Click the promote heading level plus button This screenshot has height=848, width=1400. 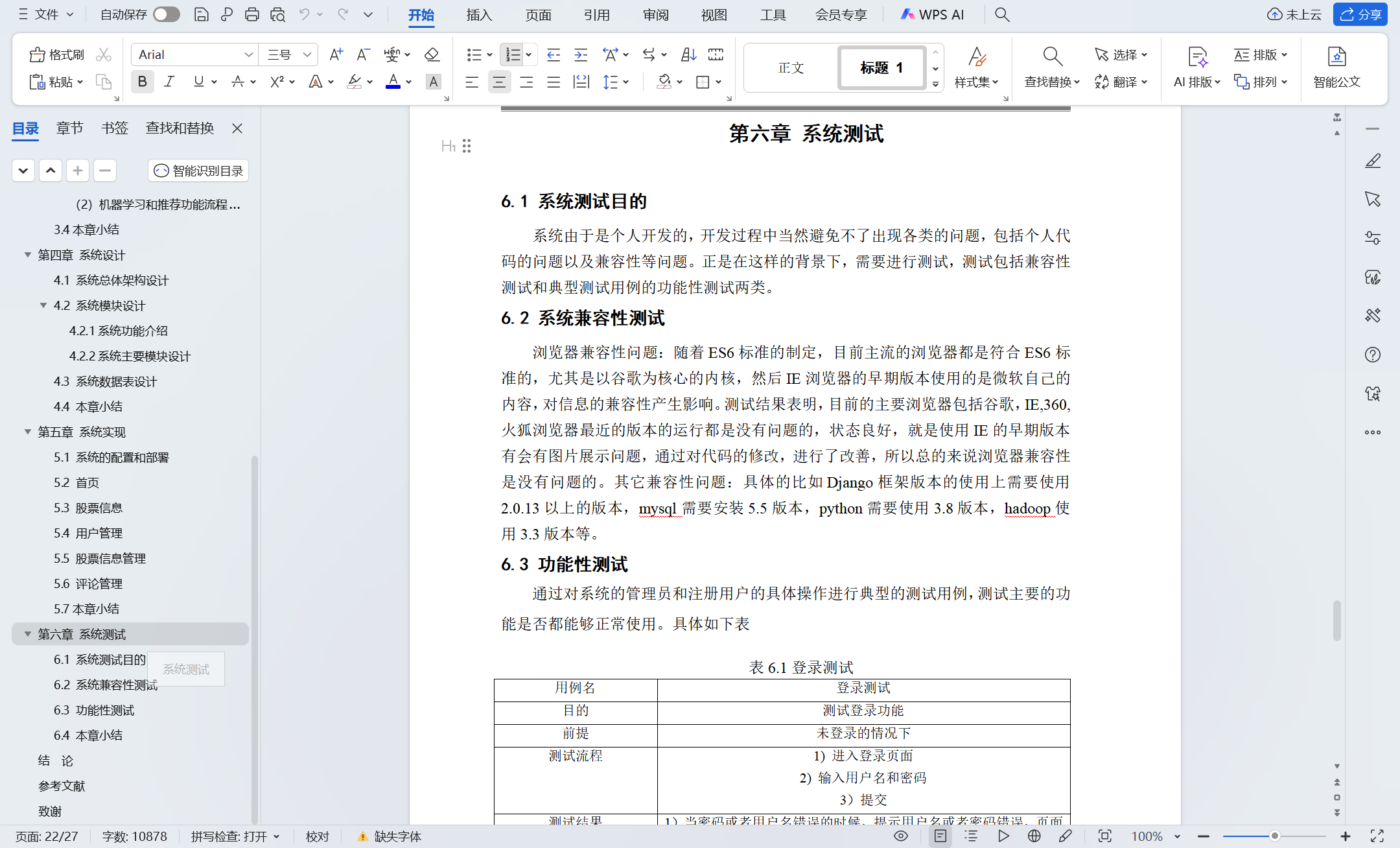77,171
